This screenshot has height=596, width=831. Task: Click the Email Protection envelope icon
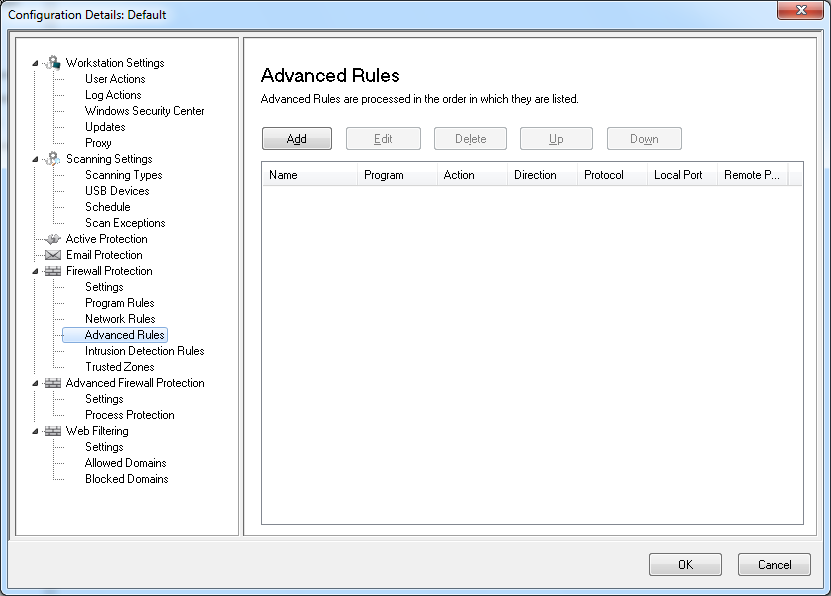coord(53,255)
